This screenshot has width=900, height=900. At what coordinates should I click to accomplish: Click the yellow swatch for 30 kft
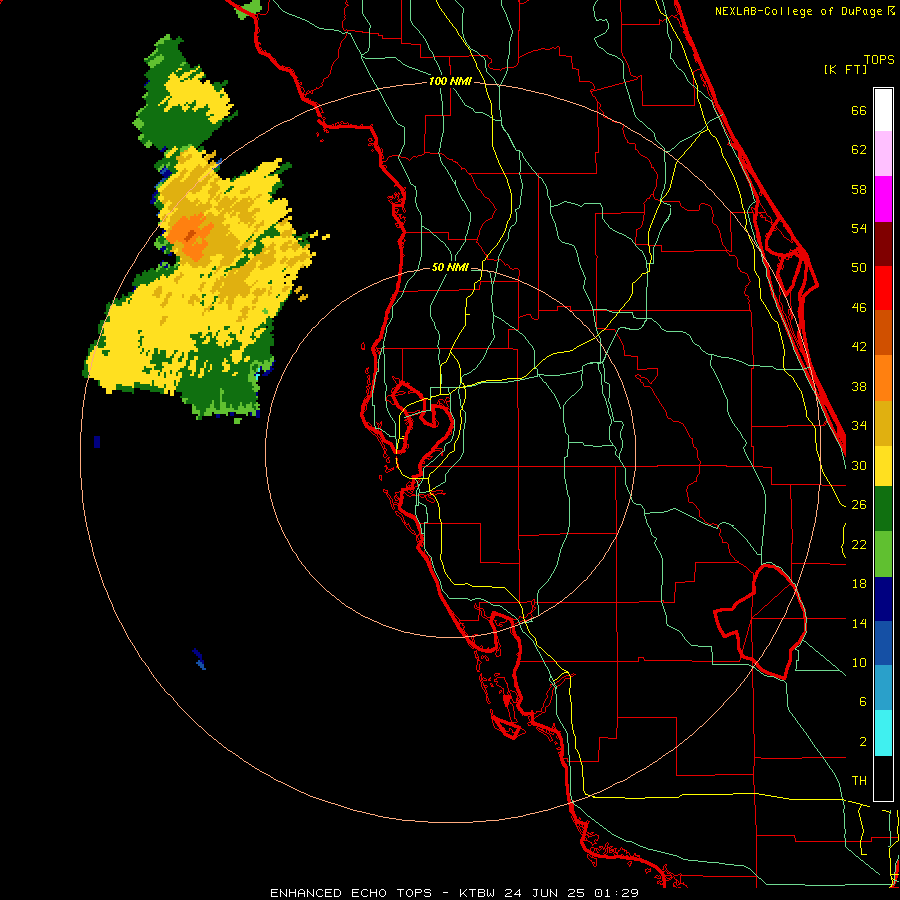pos(883,466)
